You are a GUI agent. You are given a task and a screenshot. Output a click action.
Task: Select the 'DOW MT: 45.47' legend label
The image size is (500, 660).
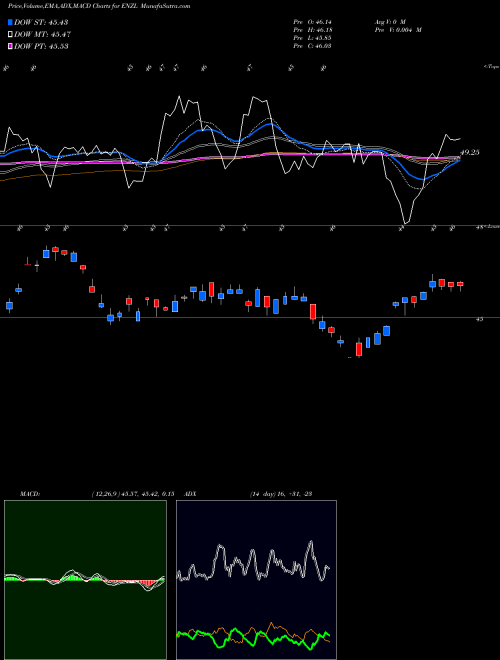click(x=43, y=35)
